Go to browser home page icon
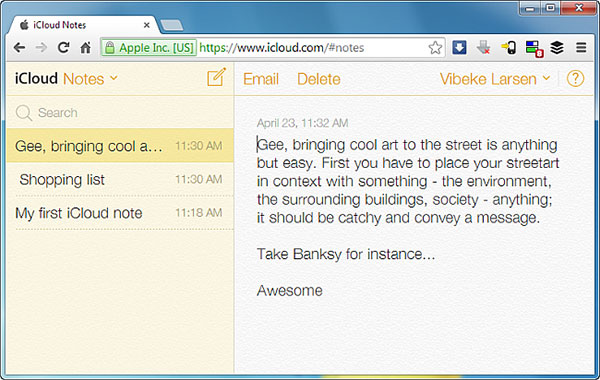The image size is (600, 380). (86, 47)
